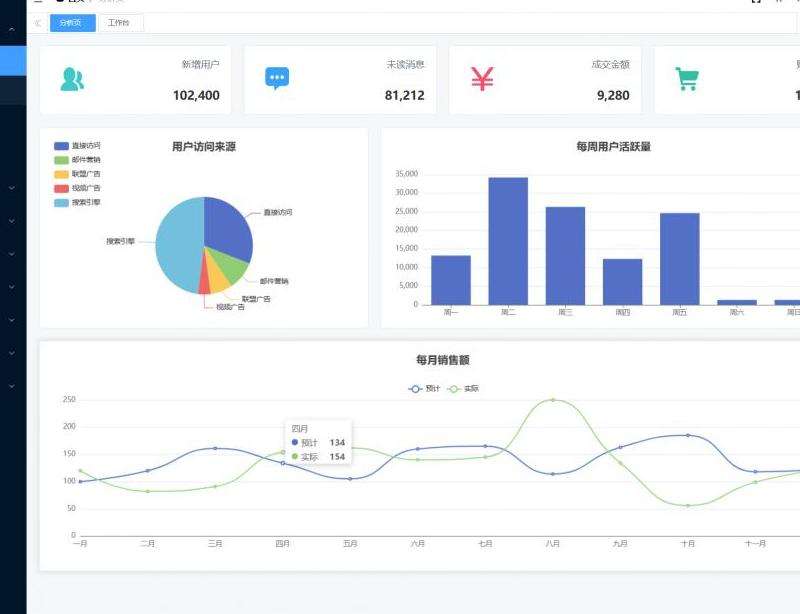The image size is (800, 614).
Task: Click the 八月 x-axis label
Action: click(553, 544)
